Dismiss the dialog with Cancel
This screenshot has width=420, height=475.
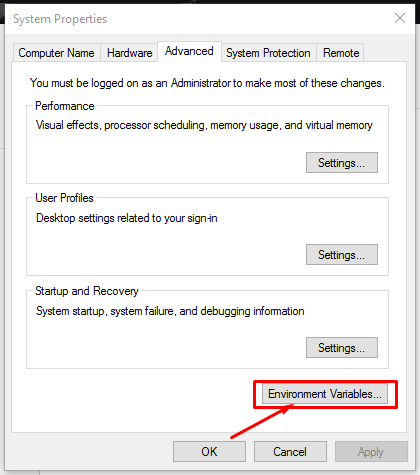[290, 452]
